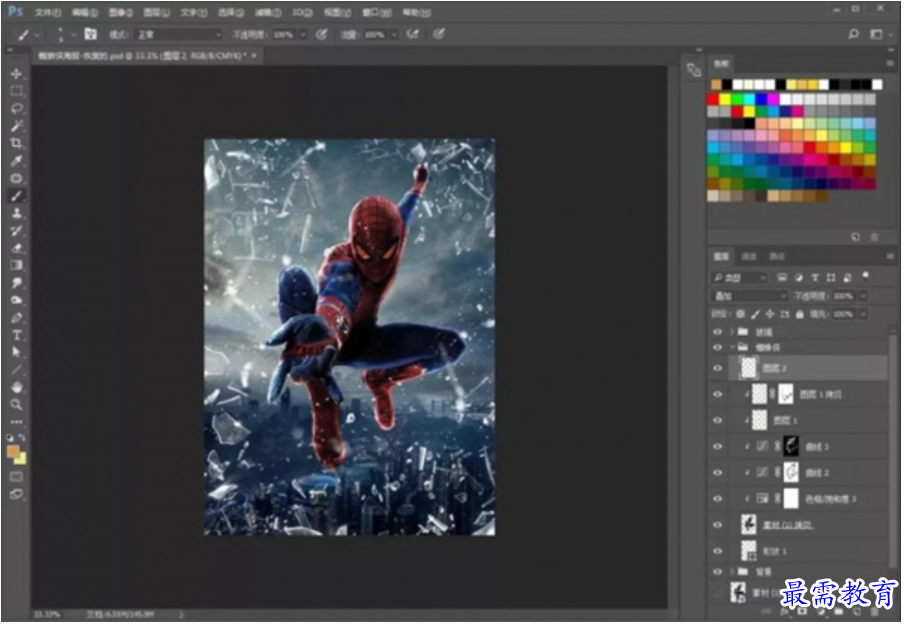
Task: Select the Zoom tool
Action: 16,405
